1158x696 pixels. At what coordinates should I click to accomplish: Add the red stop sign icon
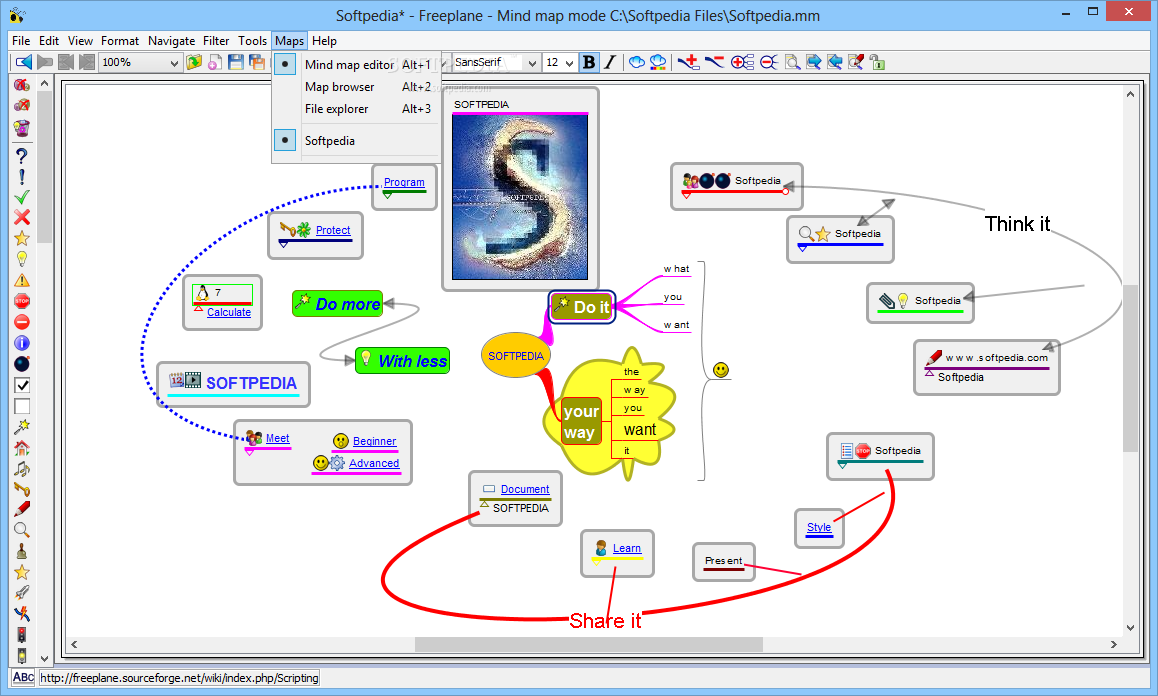(21, 301)
